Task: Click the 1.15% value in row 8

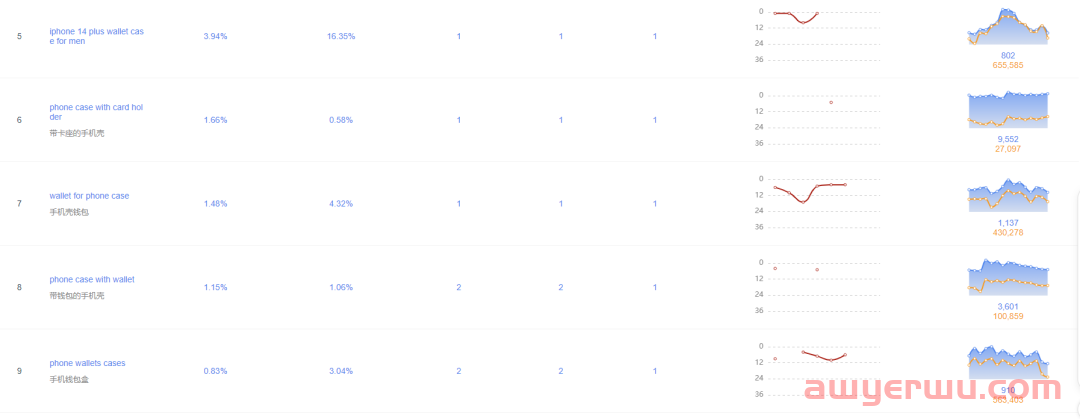Action: point(216,287)
